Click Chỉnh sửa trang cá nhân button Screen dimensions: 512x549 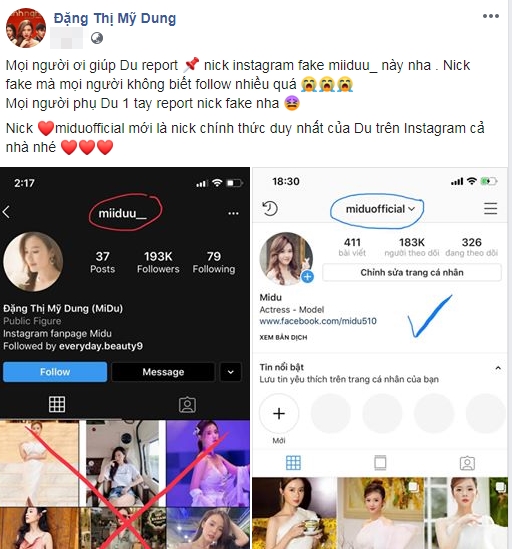tap(412, 272)
